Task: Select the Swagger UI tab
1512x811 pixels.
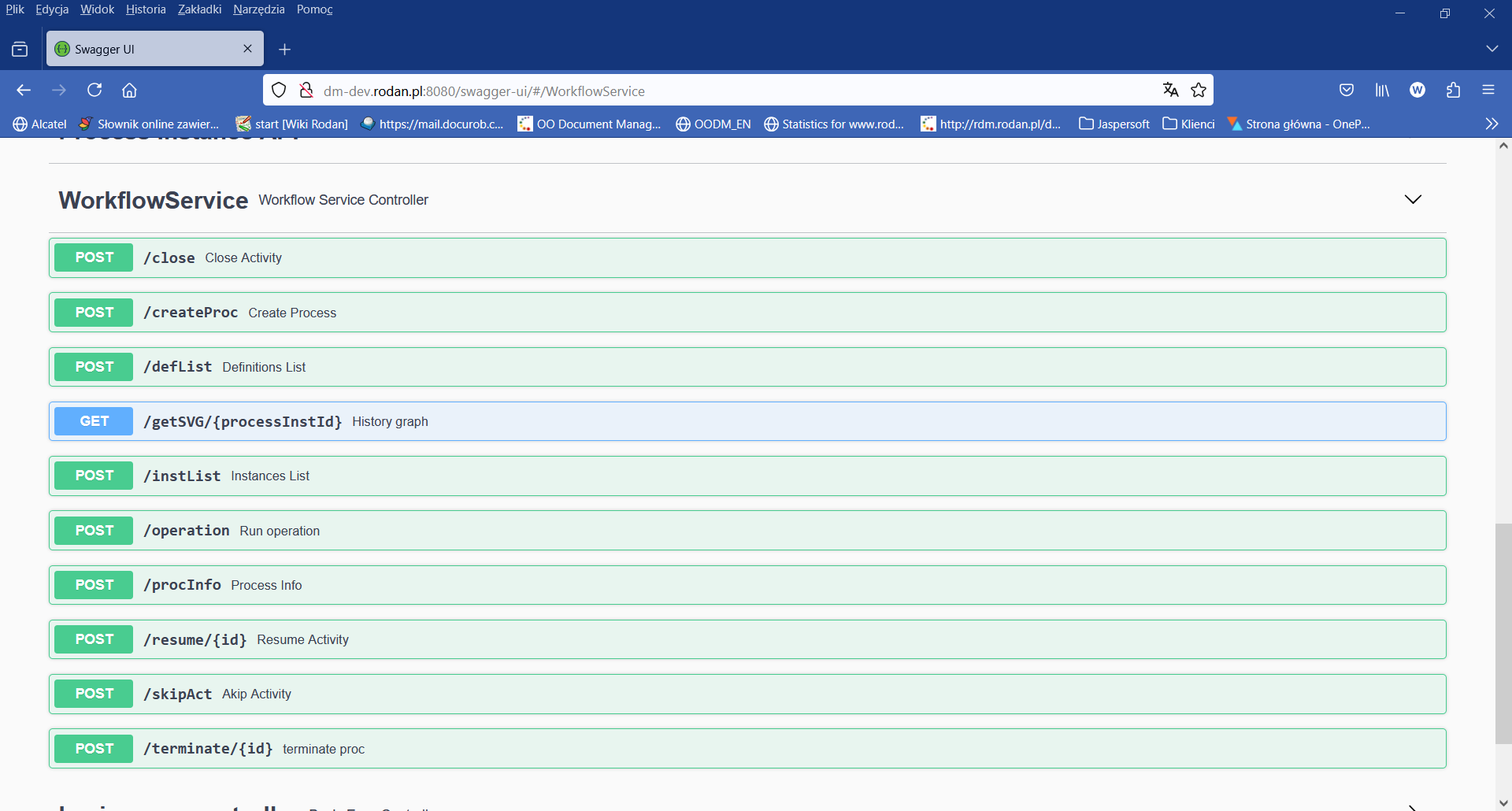Action: click(142, 49)
